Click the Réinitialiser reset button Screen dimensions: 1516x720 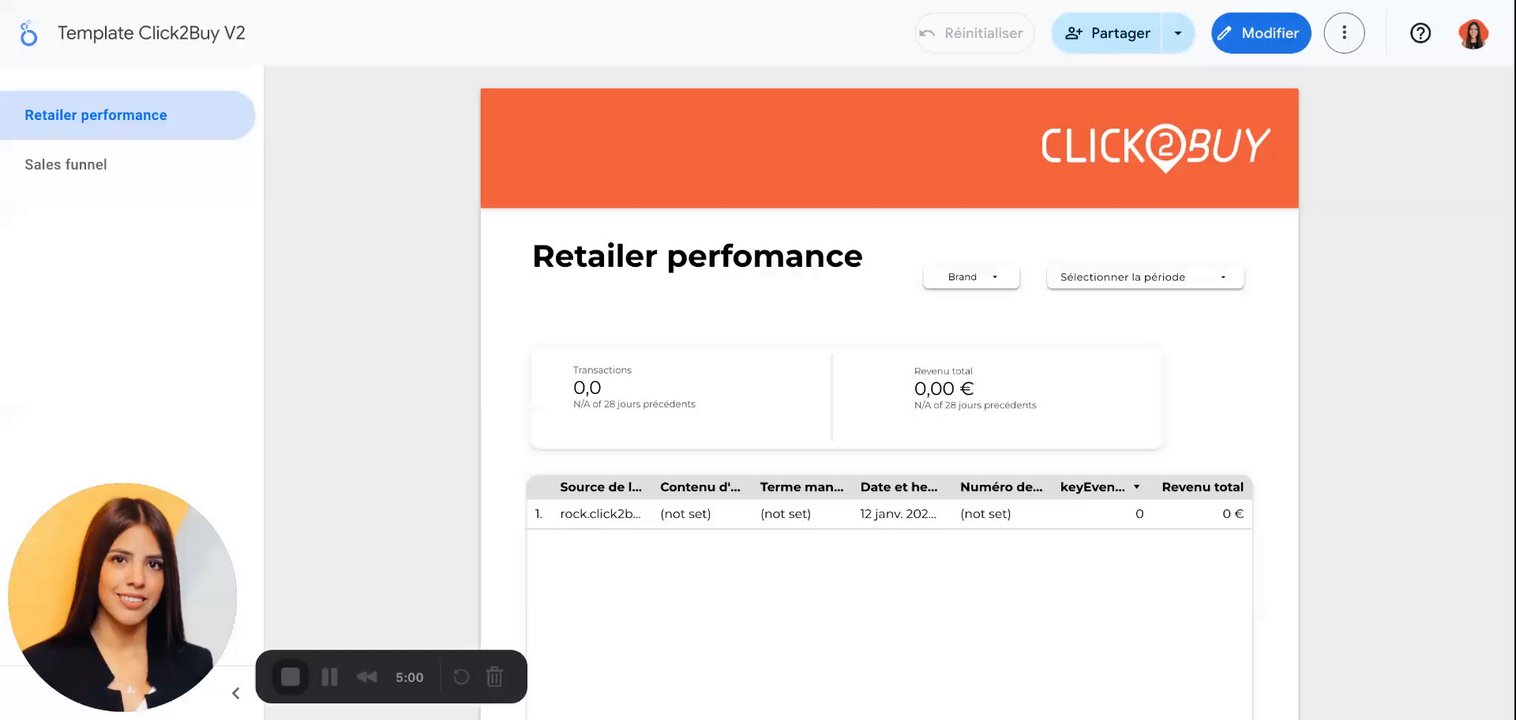click(x=974, y=33)
